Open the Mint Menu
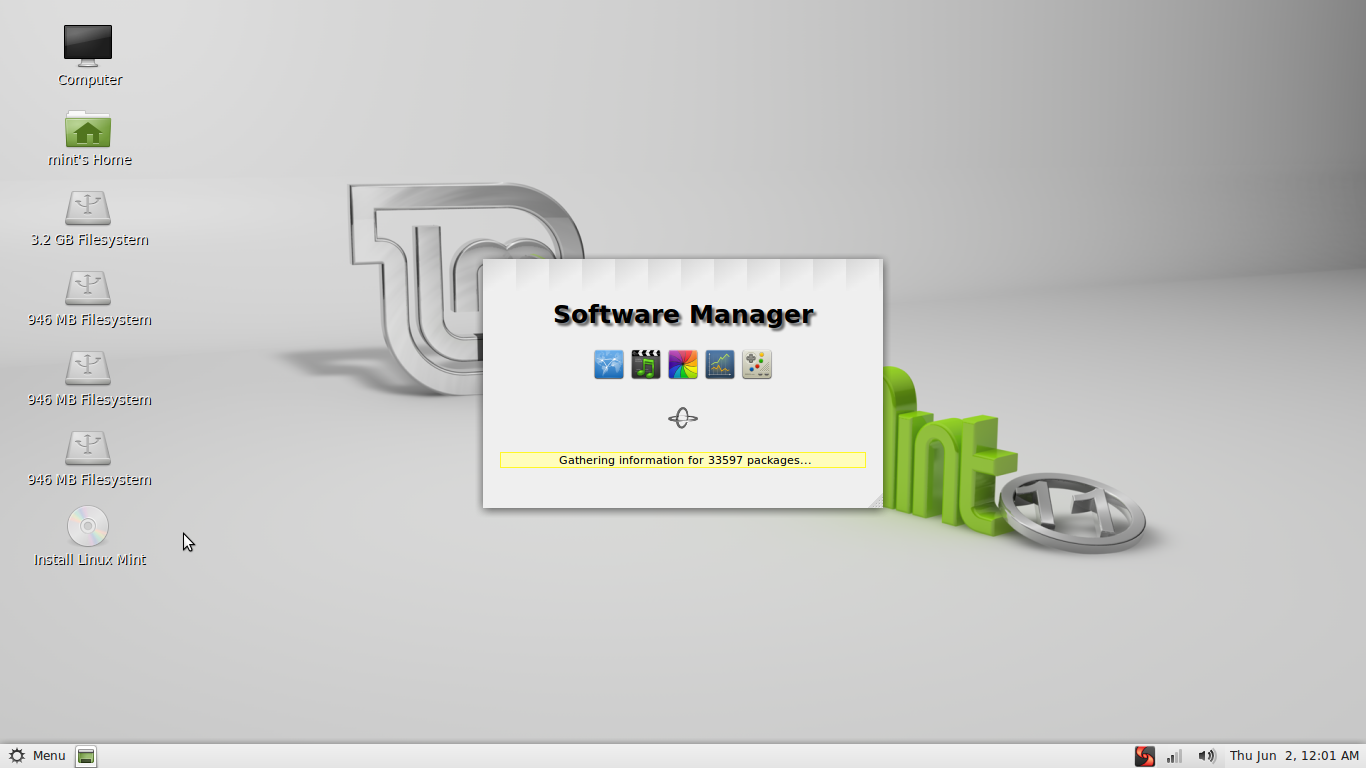 [x=37, y=756]
